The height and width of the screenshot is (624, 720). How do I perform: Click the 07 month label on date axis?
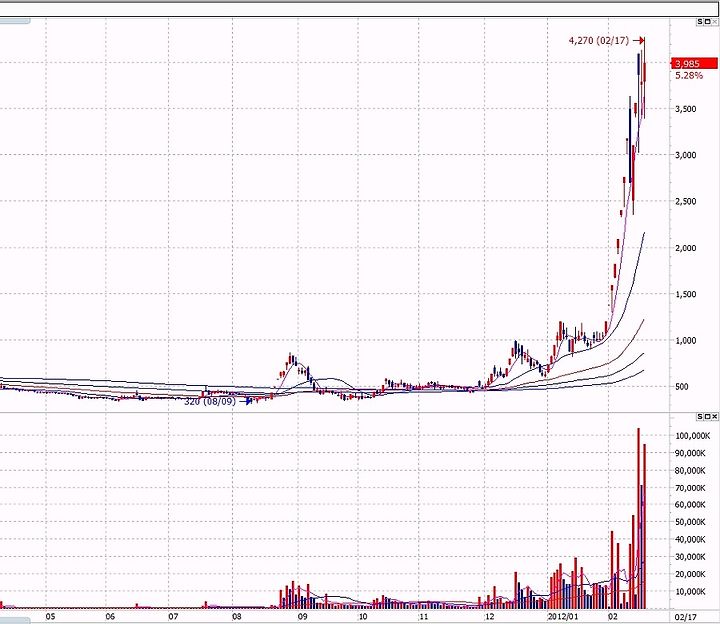pyautogui.click(x=173, y=617)
